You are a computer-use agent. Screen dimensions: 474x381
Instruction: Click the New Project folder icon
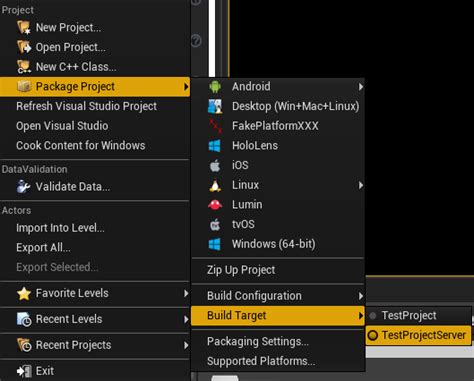tap(24, 27)
